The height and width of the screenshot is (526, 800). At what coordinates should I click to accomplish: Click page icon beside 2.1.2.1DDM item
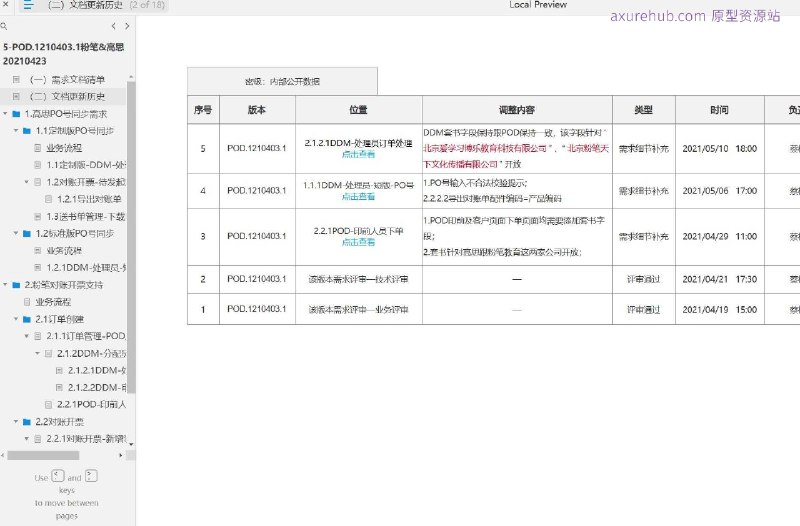click(x=59, y=370)
